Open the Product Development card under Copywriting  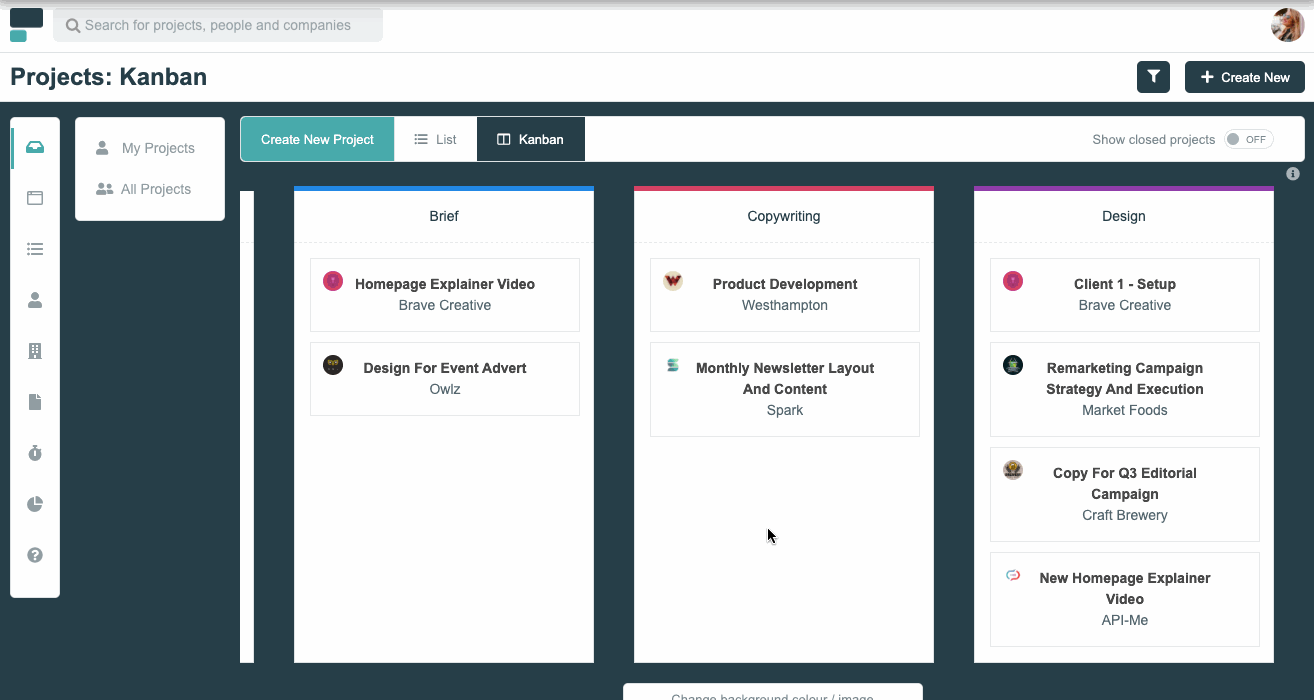coord(784,294)
